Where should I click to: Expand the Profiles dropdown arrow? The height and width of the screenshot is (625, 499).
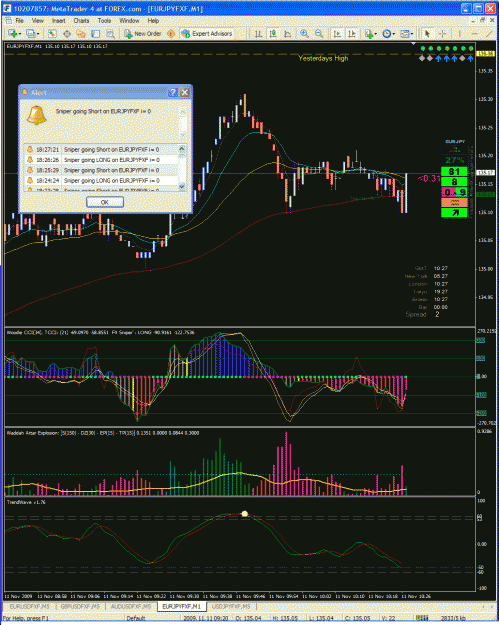(38, 34)
